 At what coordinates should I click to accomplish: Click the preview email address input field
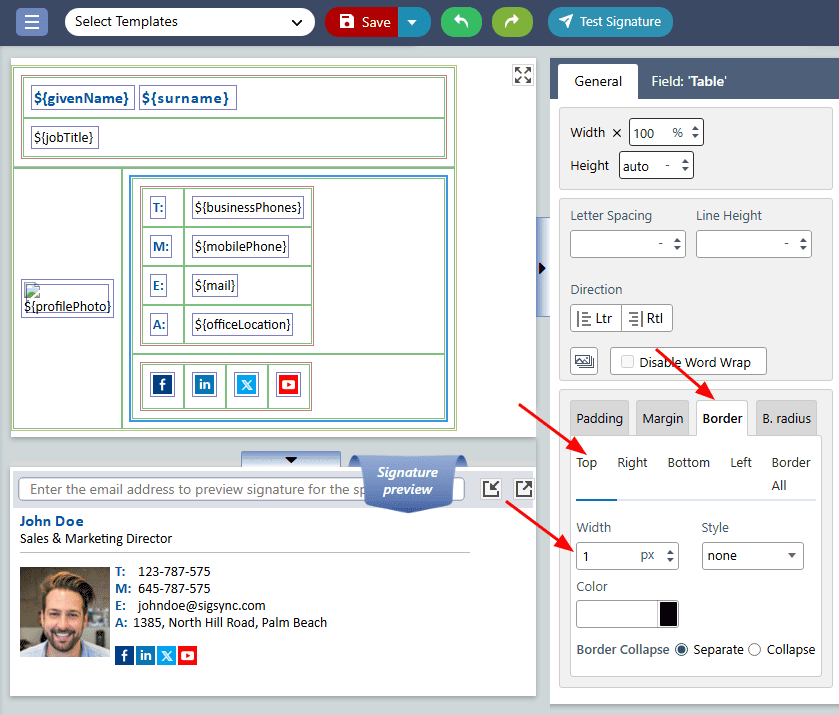[x=240, y=490]
